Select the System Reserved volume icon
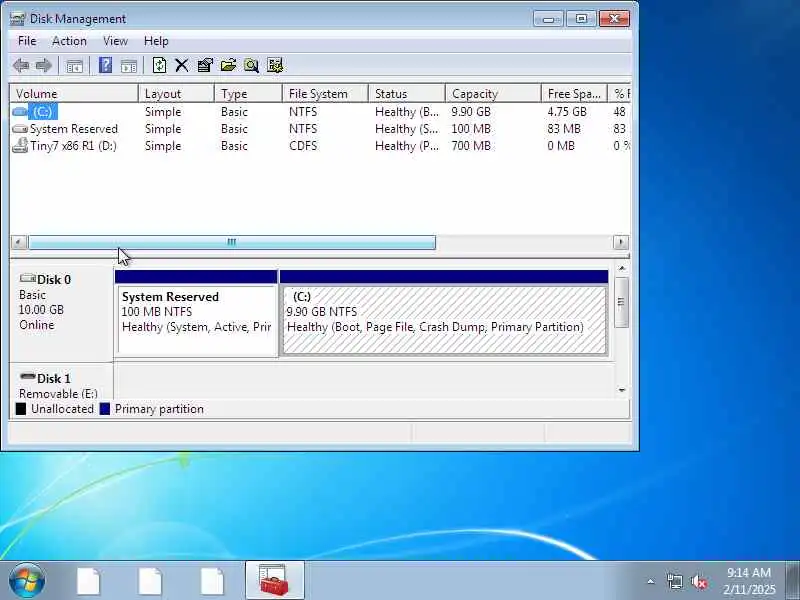The width and height of the screenshot is (800, 600). pos(20,129)
